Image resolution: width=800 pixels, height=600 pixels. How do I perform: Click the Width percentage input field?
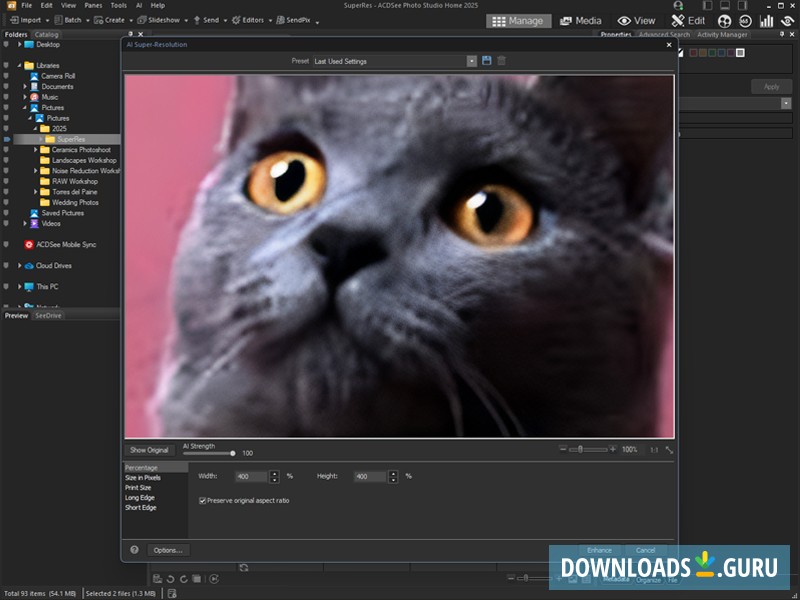coord(251,476)
